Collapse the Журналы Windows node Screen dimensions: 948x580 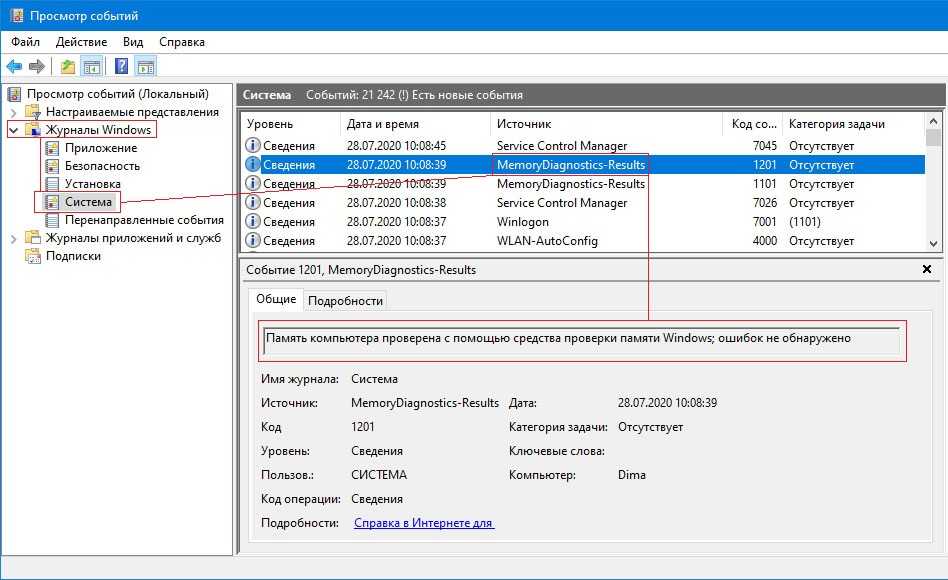click(x=13, y=130)
